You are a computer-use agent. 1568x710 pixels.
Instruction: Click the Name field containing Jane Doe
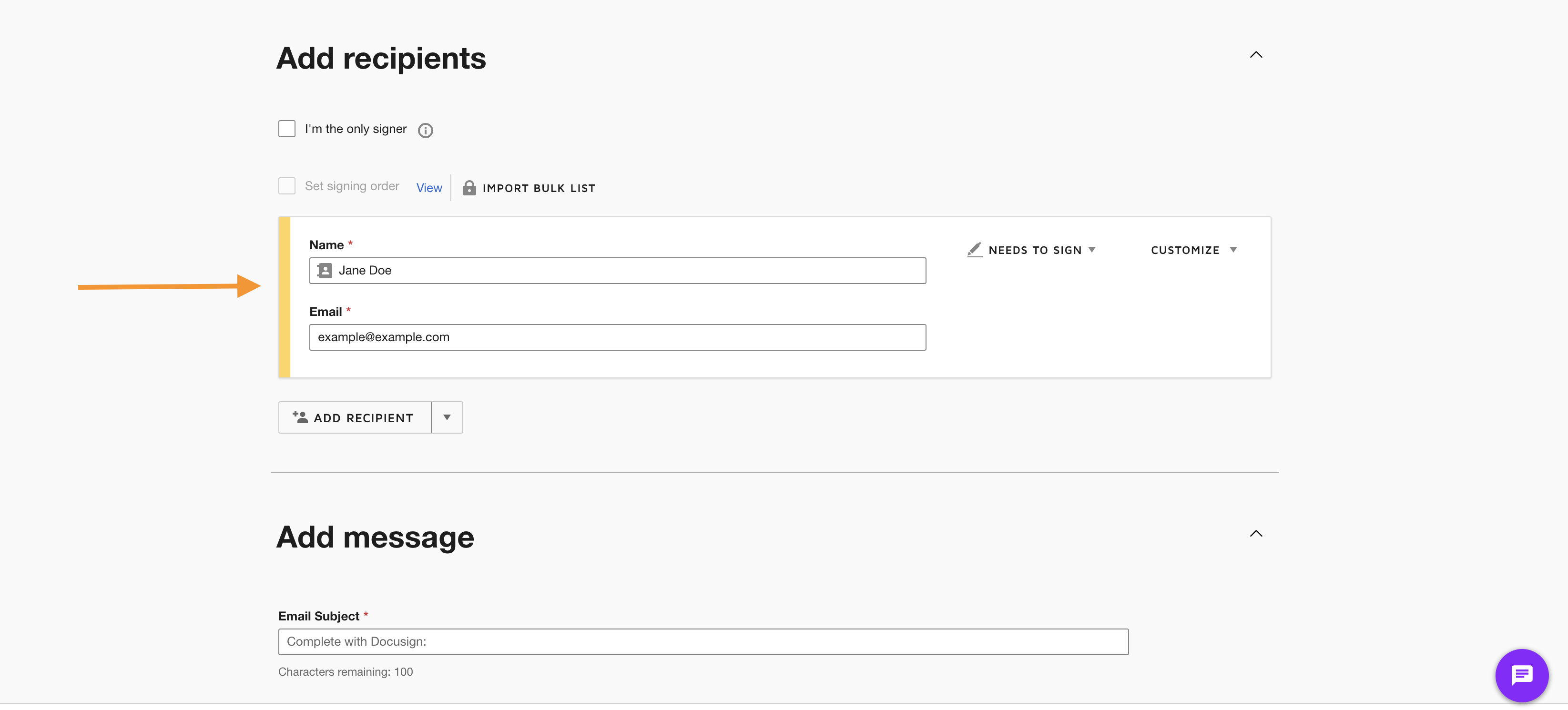627,271
